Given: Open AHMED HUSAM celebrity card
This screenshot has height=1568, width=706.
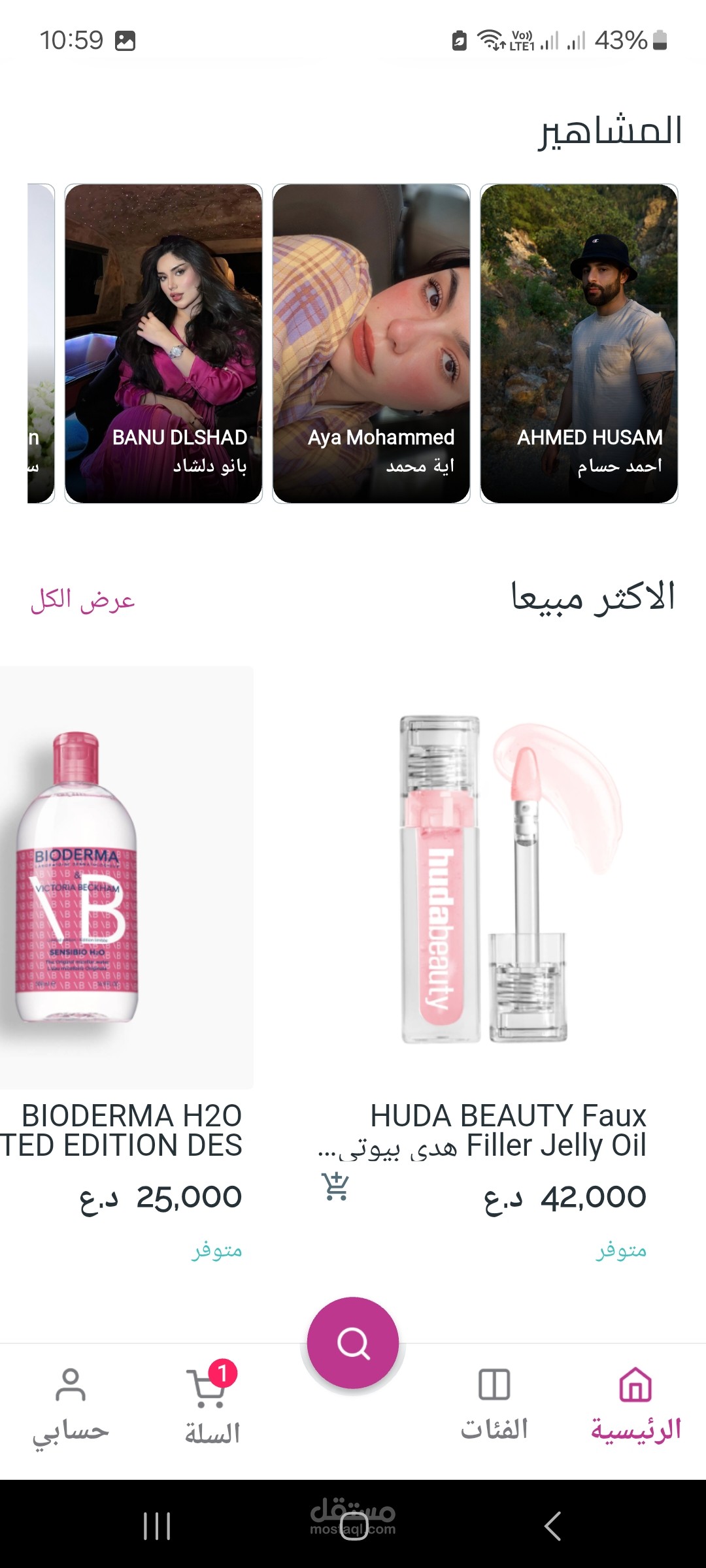Looking at the screenshot, I should click(579, 344).
